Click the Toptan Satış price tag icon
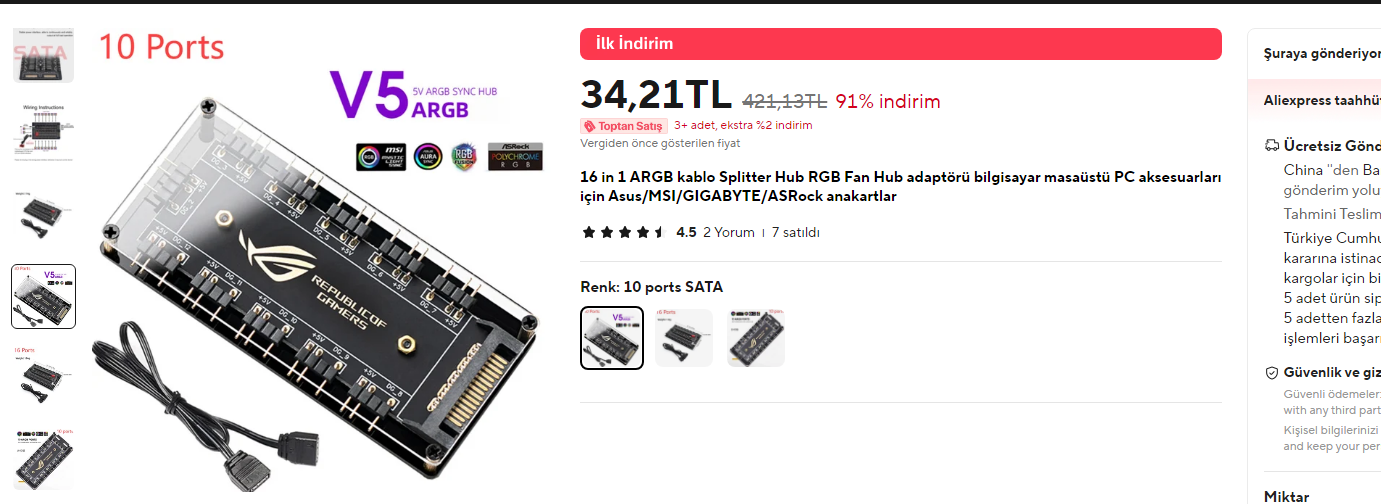The image size is (1381, 504). coord(590,126)
